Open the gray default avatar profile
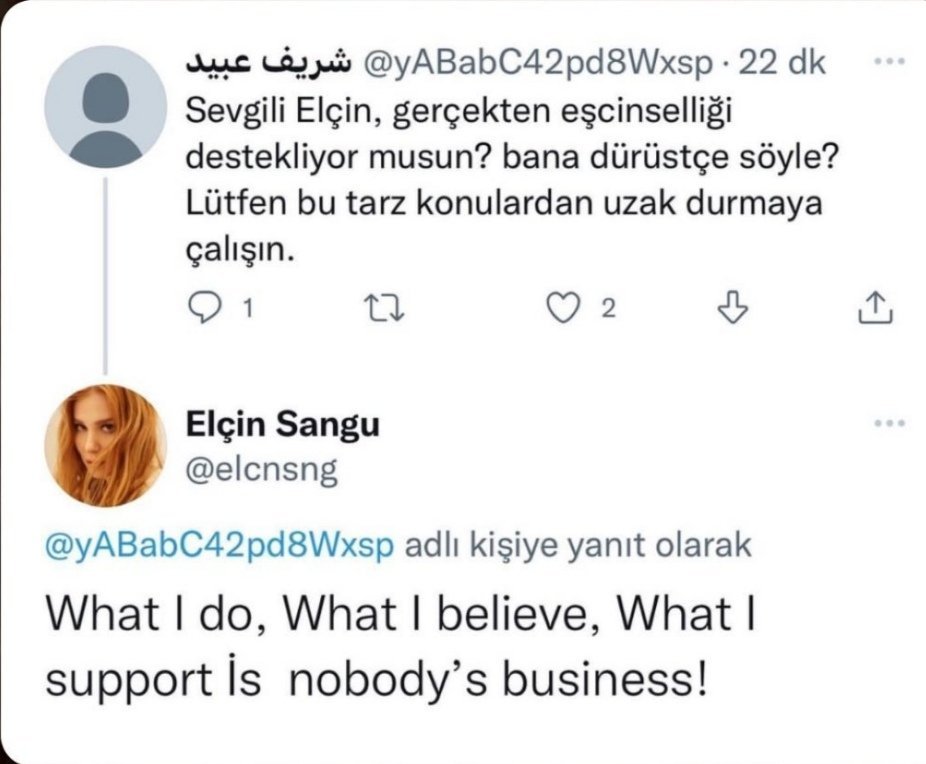 [106, 106]
